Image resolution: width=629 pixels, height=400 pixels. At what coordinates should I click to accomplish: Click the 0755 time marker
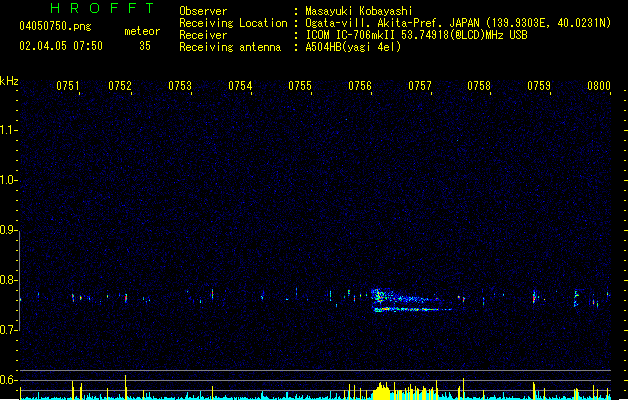point(300,86)
